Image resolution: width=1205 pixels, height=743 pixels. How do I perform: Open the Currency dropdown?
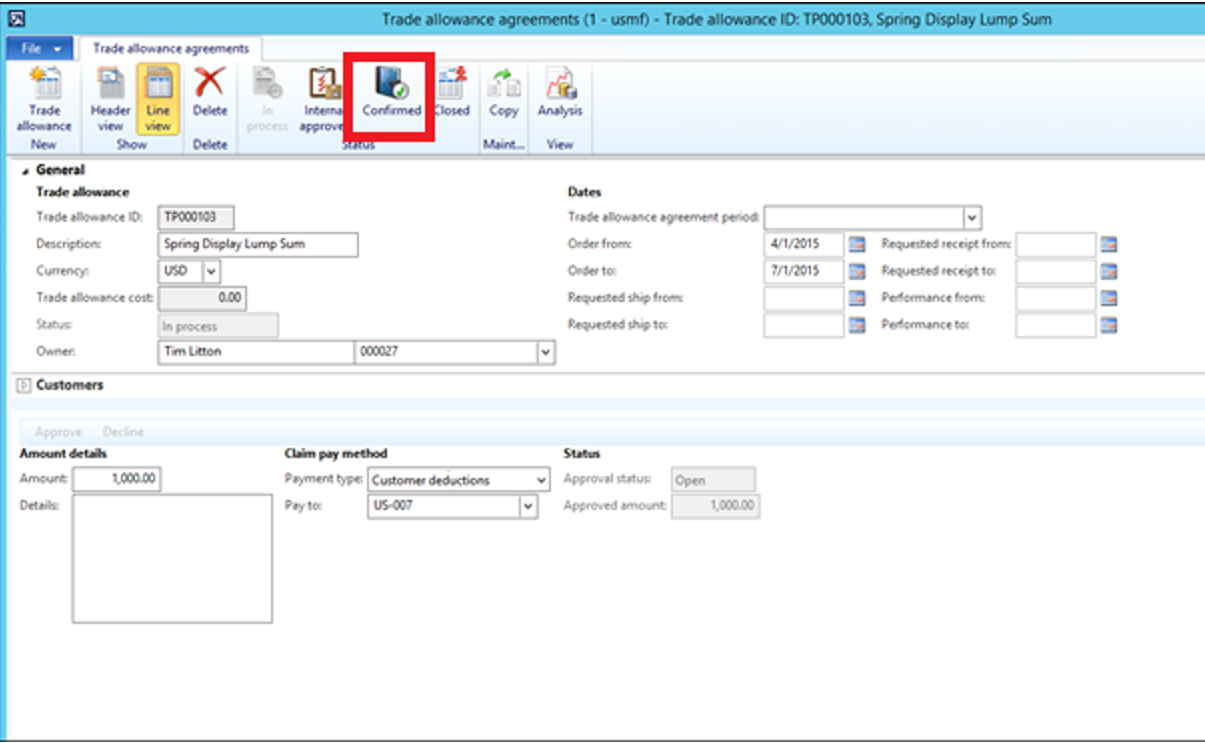pyautogui.click(x=211, y=271)
